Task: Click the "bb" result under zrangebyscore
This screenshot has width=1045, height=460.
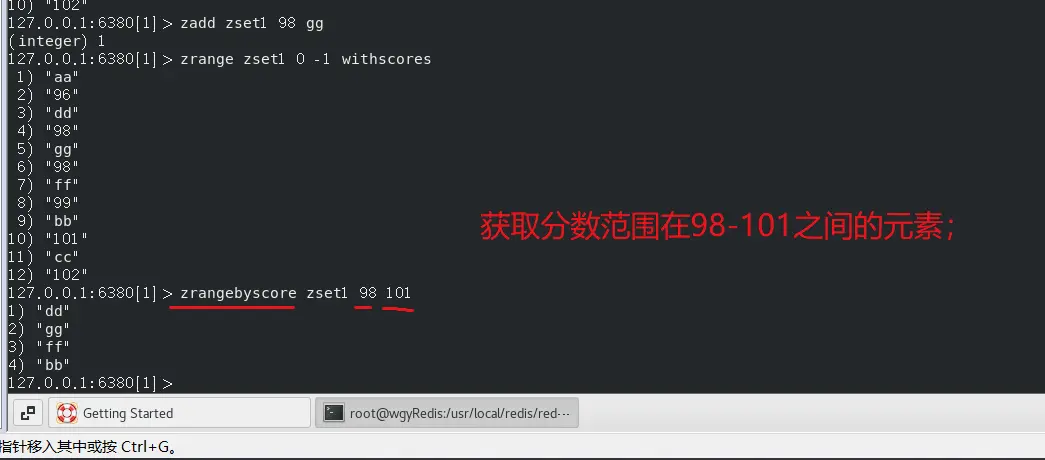Action: [53, 365]
